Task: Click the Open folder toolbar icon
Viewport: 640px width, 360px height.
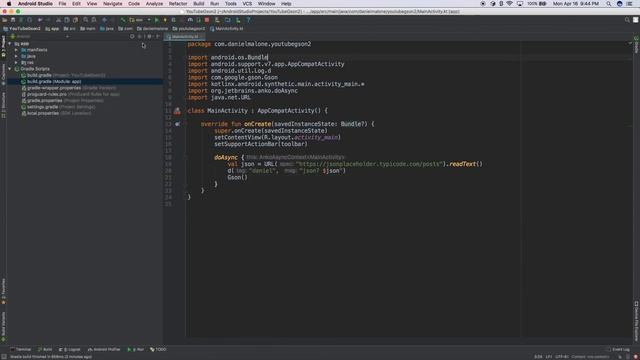Action: 5,20
